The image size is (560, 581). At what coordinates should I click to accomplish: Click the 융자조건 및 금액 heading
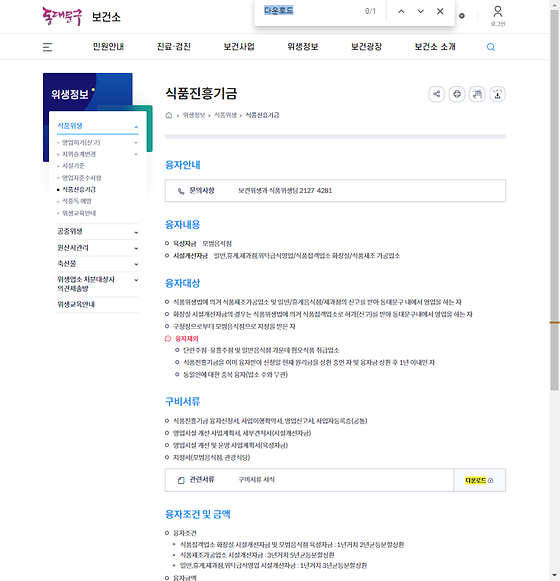click(198, 514)
